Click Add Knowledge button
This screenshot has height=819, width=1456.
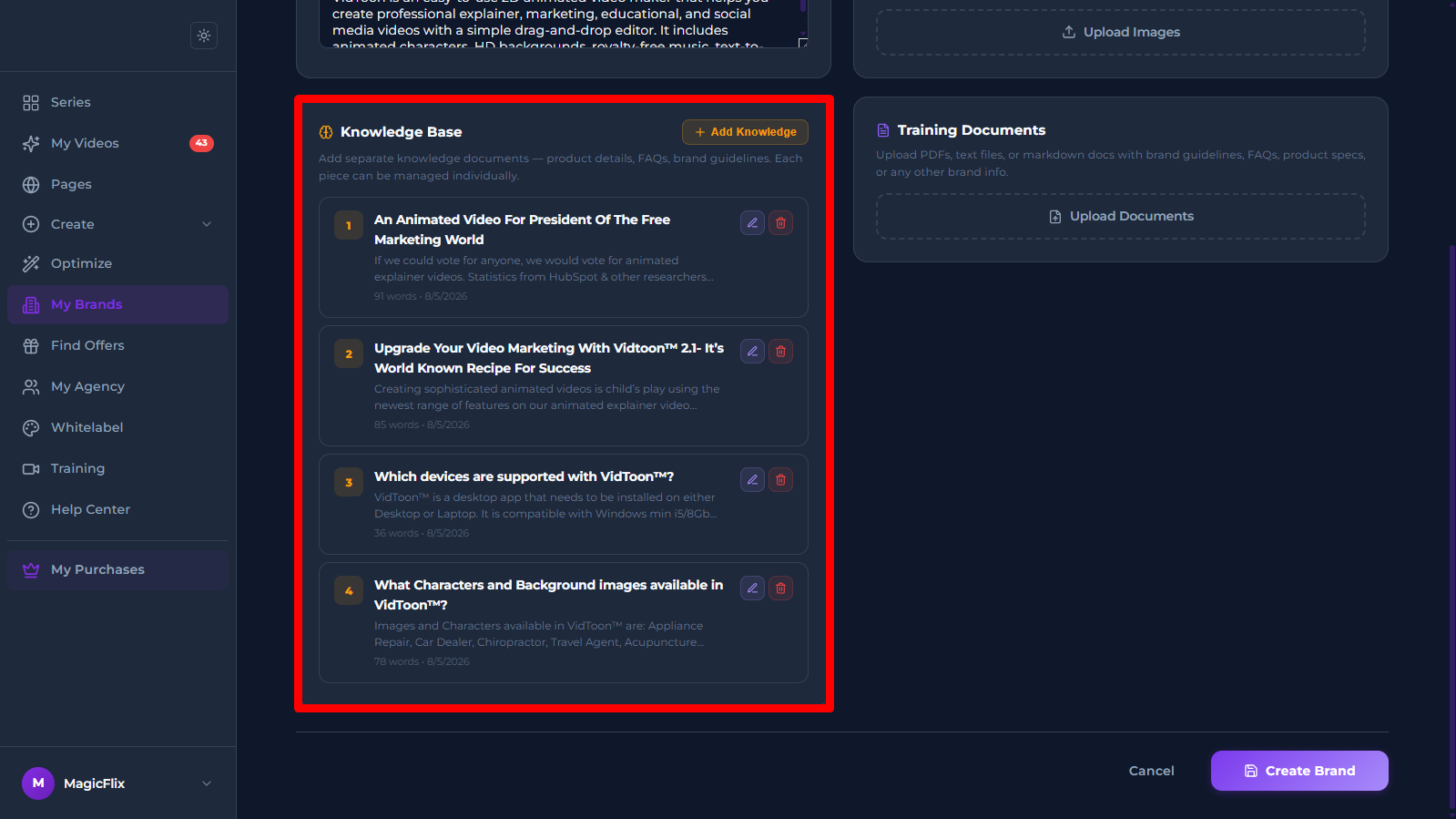click(x=745, y=132)
